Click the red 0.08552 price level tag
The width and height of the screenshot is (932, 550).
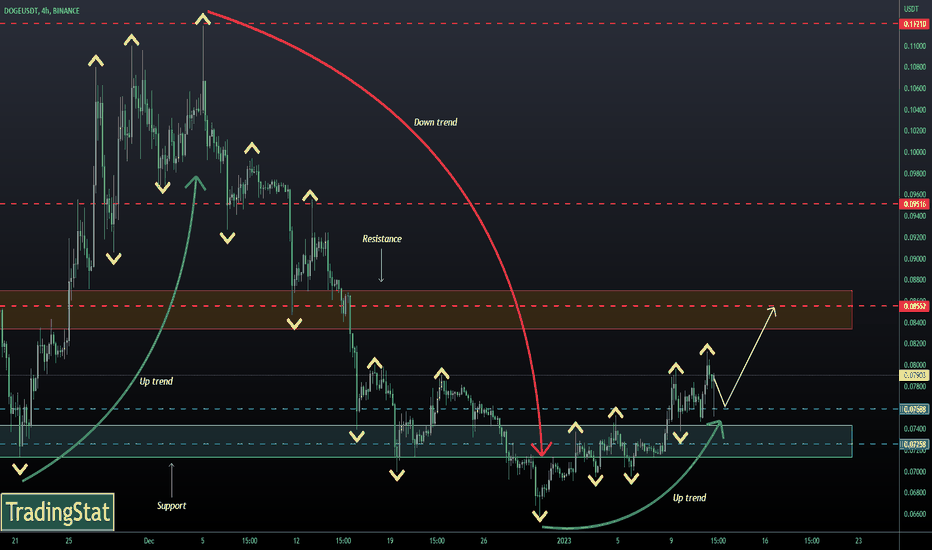[x=915, y=306]
